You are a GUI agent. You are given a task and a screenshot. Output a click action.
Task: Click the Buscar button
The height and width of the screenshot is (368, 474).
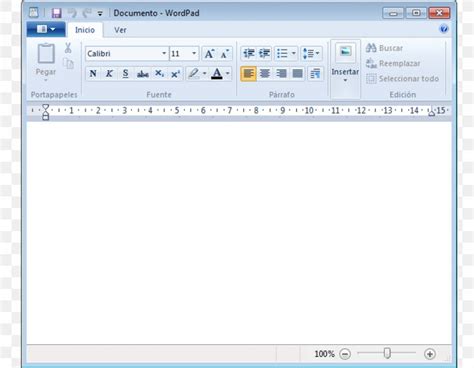pyautogui.click(x=384, y=48)
